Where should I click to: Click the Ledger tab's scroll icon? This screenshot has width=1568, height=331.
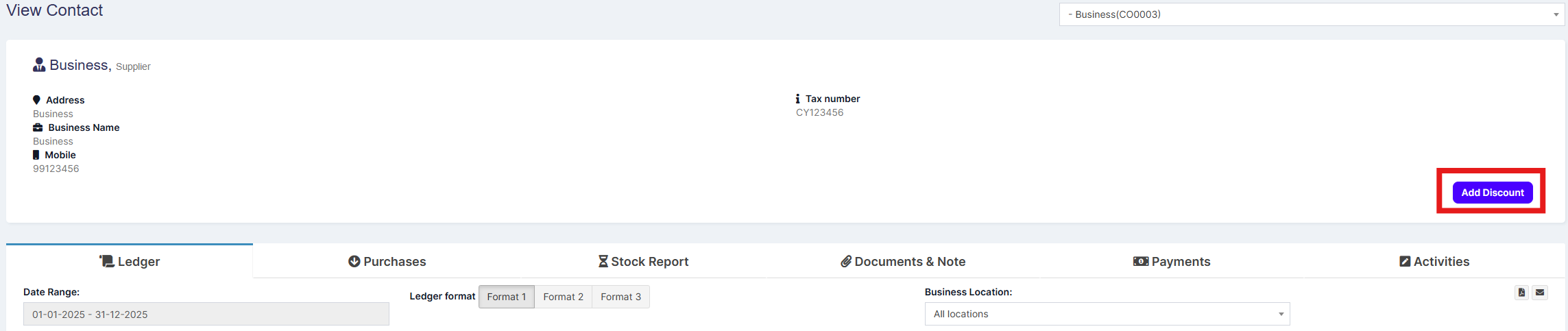106,261
